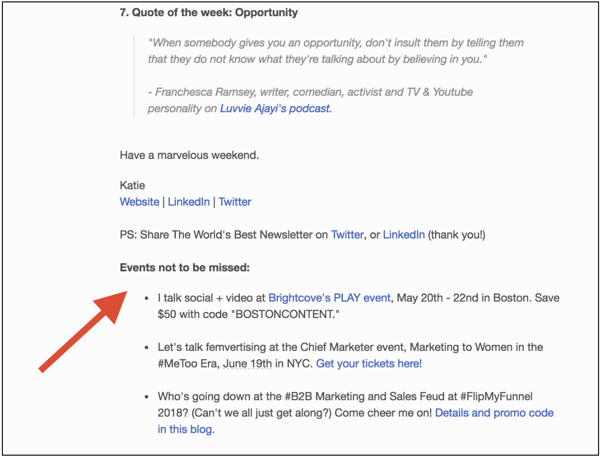Click the #FlipMyFunnel hashtag text
This screenshot has width=600, height=458.
[496, 396]
